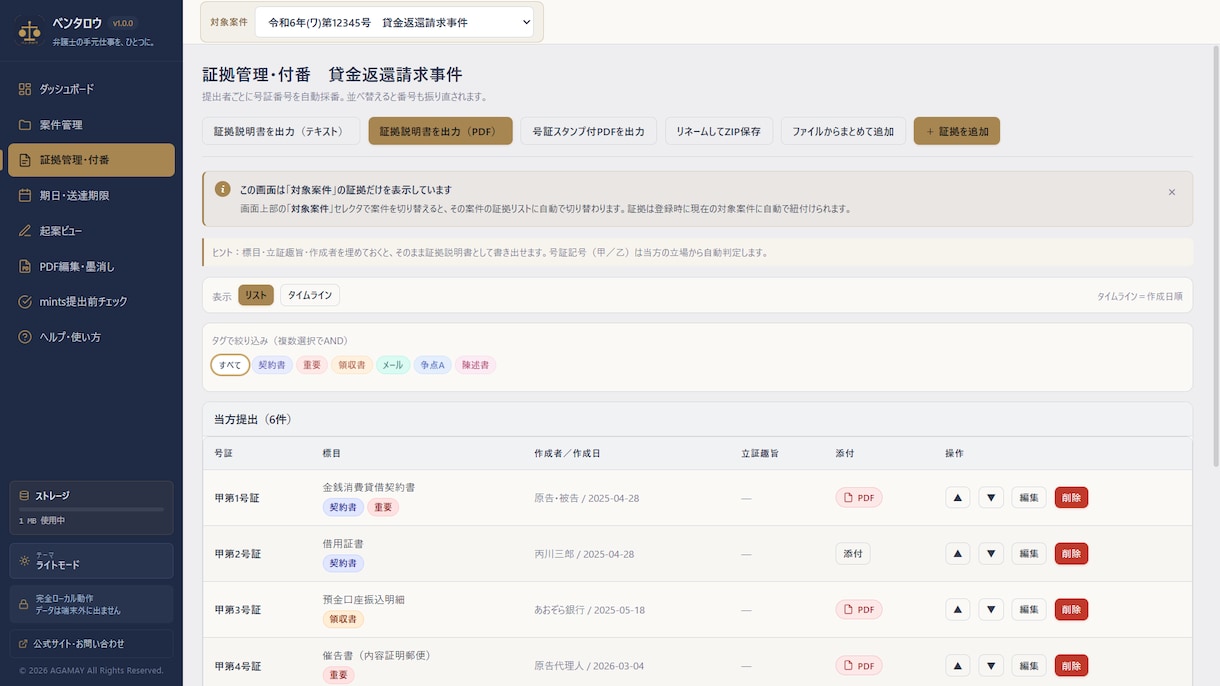
Task: Click リネームしてZIP保存 button
Action: (x=718, y=131)
